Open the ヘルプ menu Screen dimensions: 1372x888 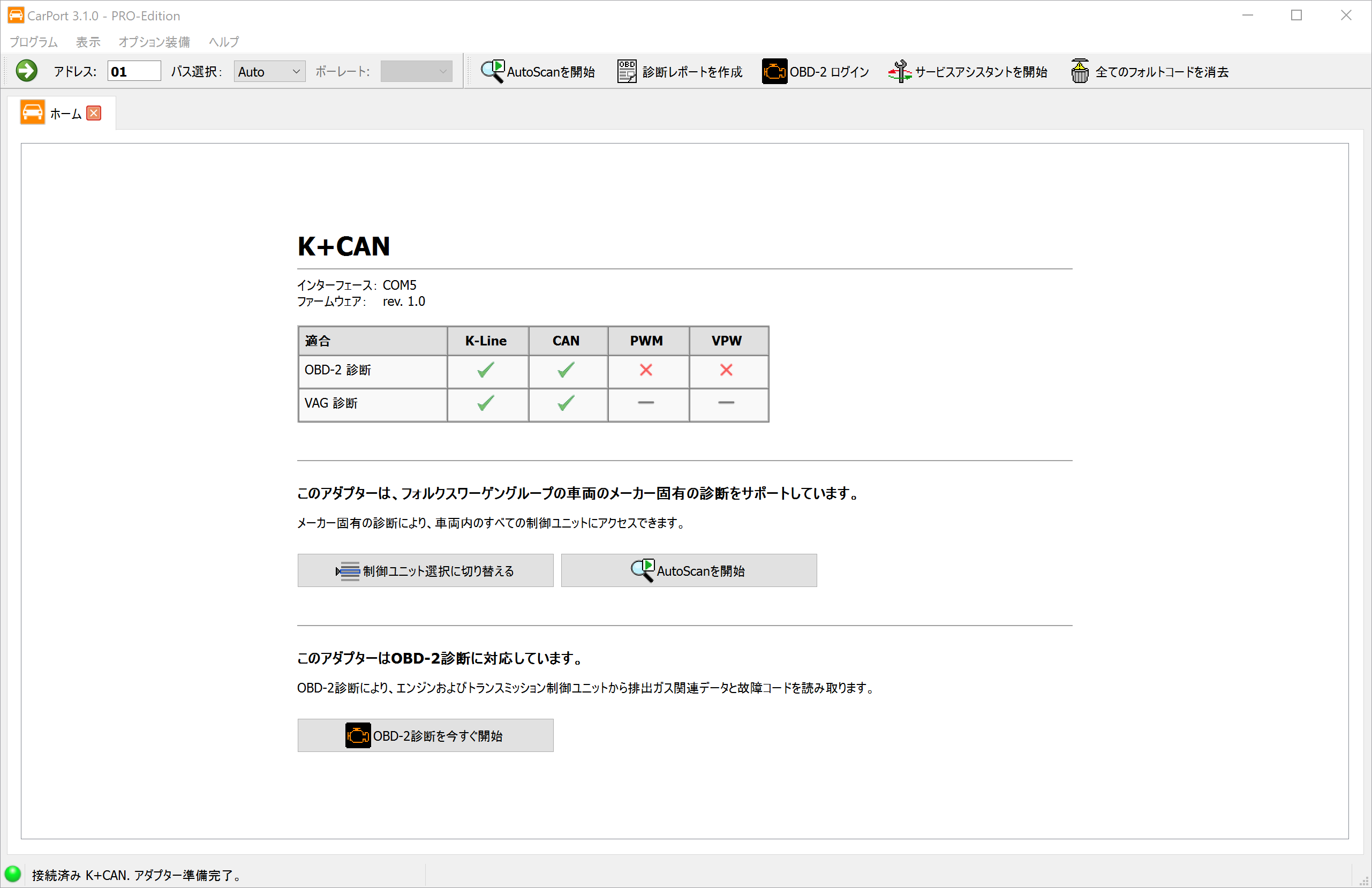pos(223,42)
